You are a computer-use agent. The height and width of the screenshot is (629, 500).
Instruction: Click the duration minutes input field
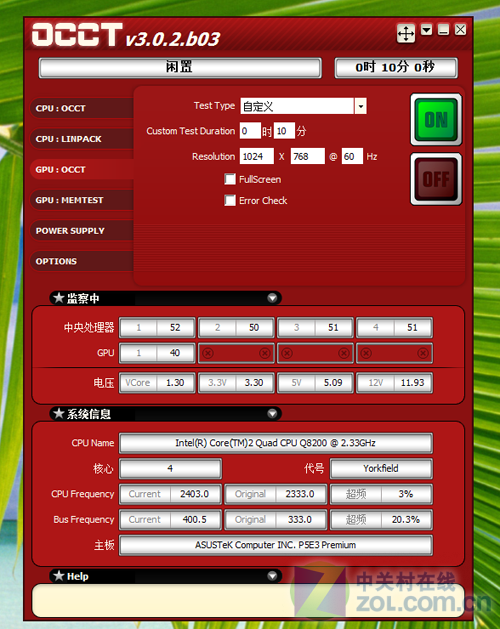284,131
